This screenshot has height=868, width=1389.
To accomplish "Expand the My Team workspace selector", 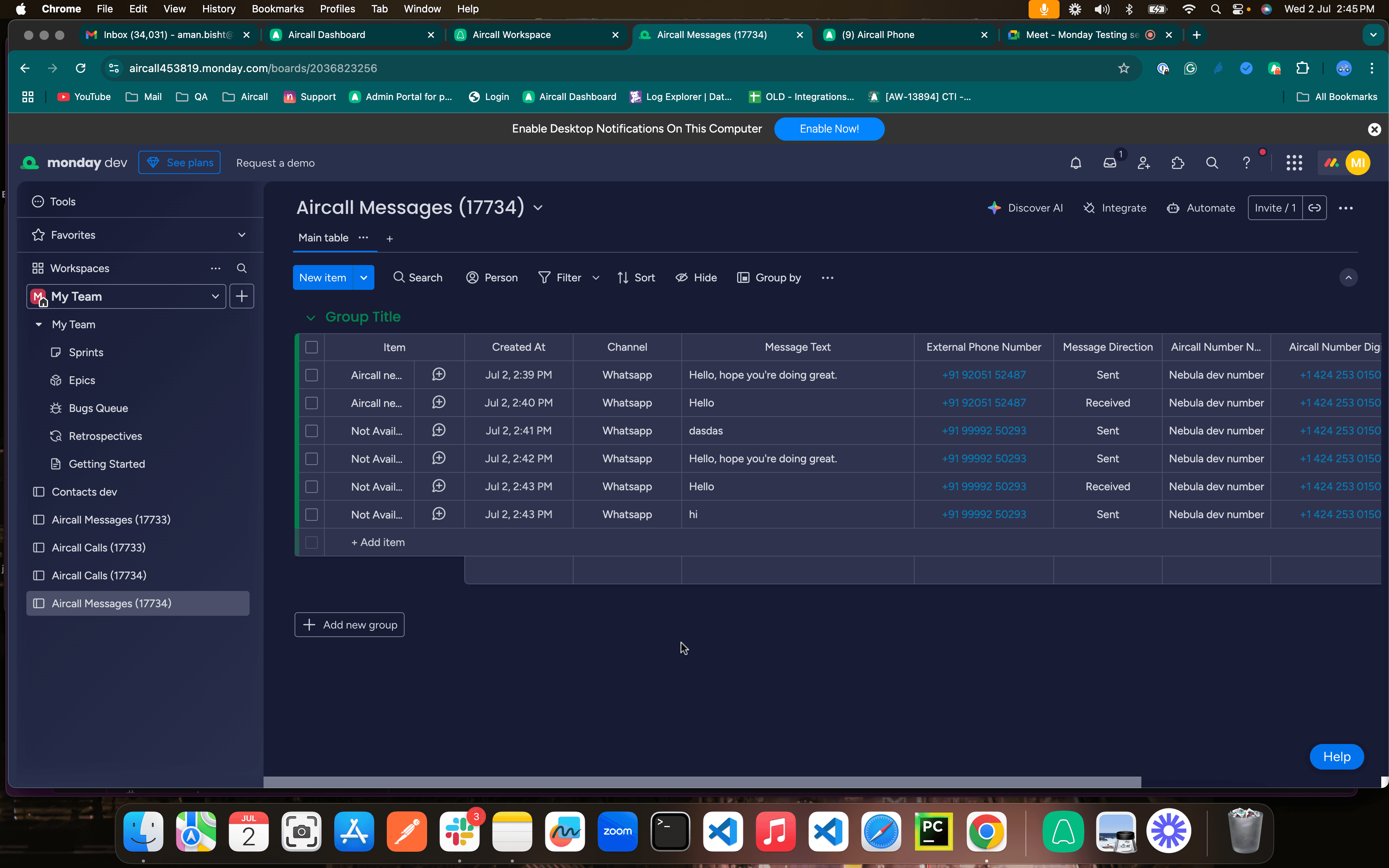I will click(x=215, y=296).
